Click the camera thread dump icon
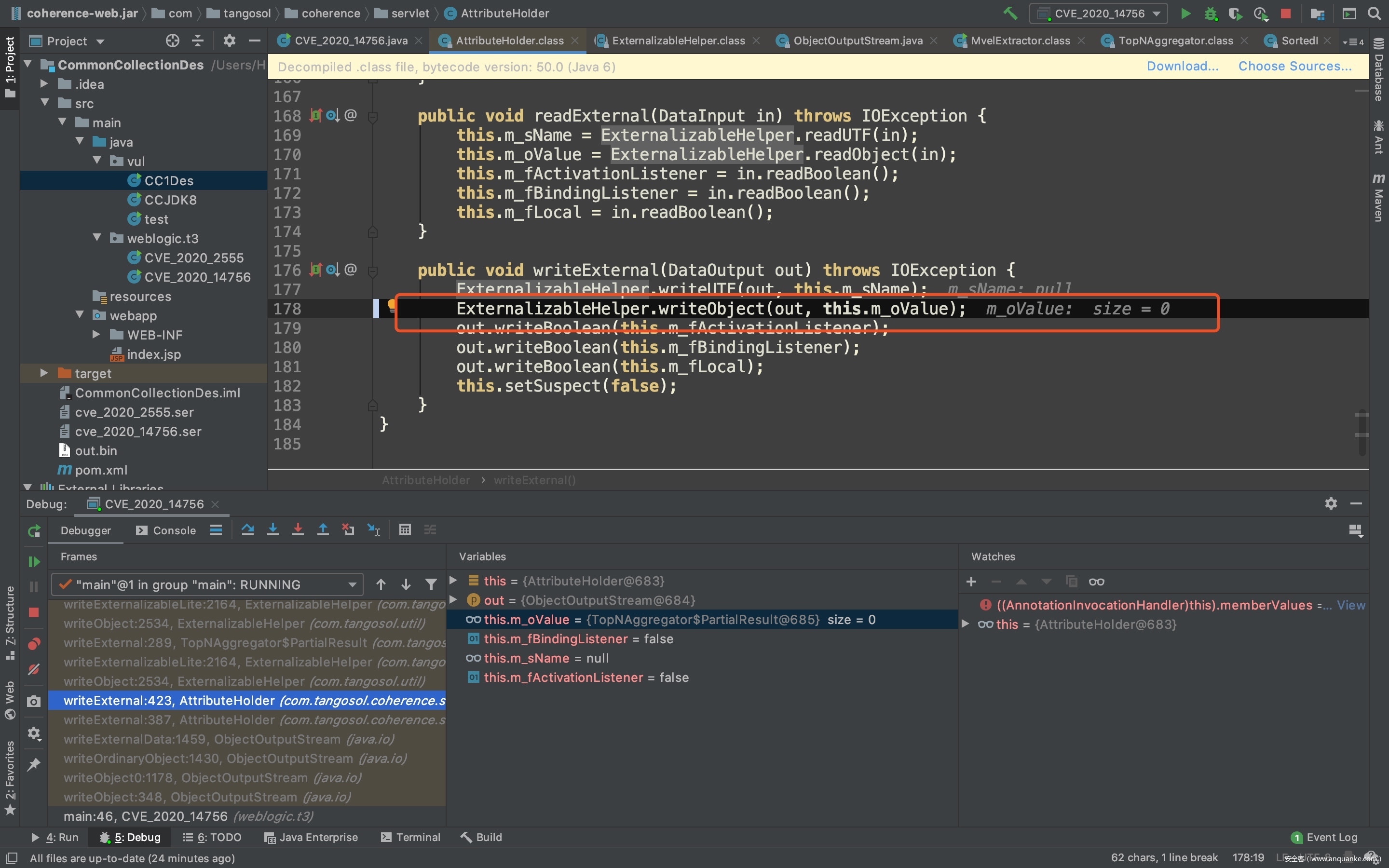Image resolution: width=1389 pixels, height=868 pixels. click(x=34, y=702)
